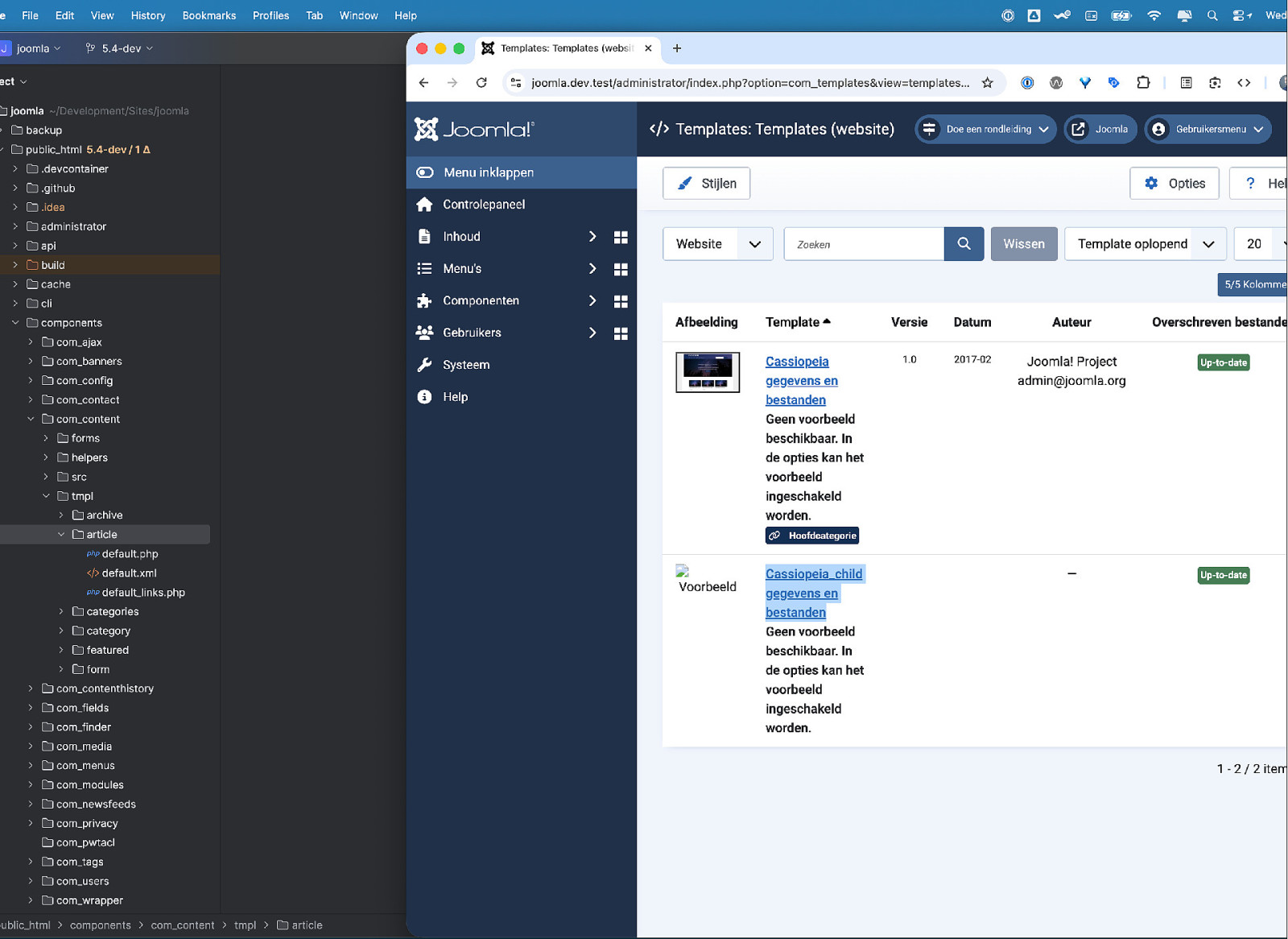Reload the page in browser
1288x939 pixels.
coord(481,83)
